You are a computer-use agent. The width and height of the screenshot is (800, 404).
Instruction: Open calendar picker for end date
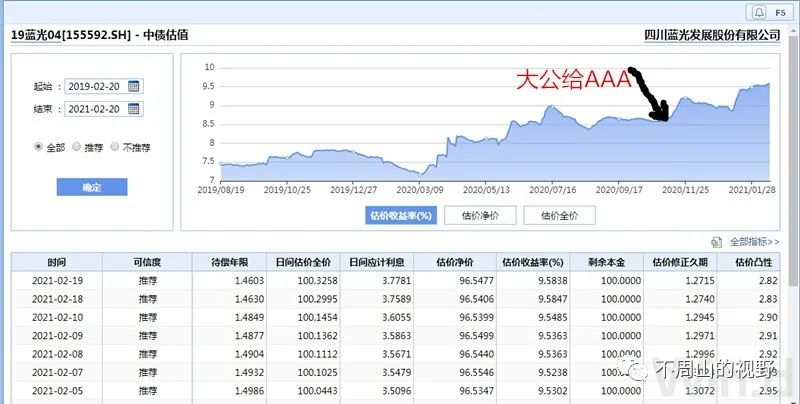[134, 109]
